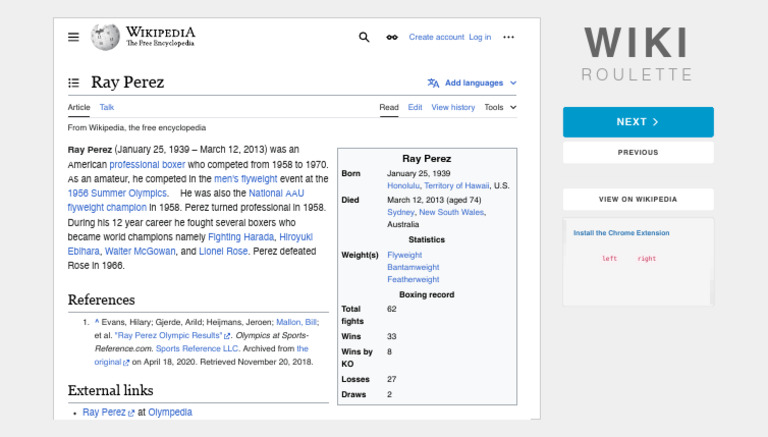Open the Flyweight link in infobox
768x437 pixels.
point(405,255)
